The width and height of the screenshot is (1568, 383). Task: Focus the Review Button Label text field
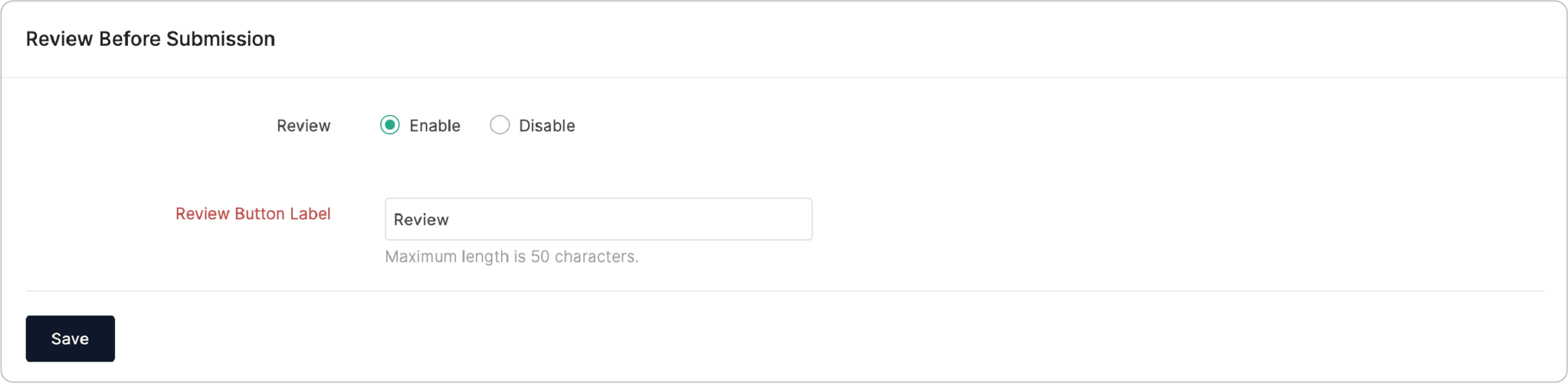(x=598, y=219)
